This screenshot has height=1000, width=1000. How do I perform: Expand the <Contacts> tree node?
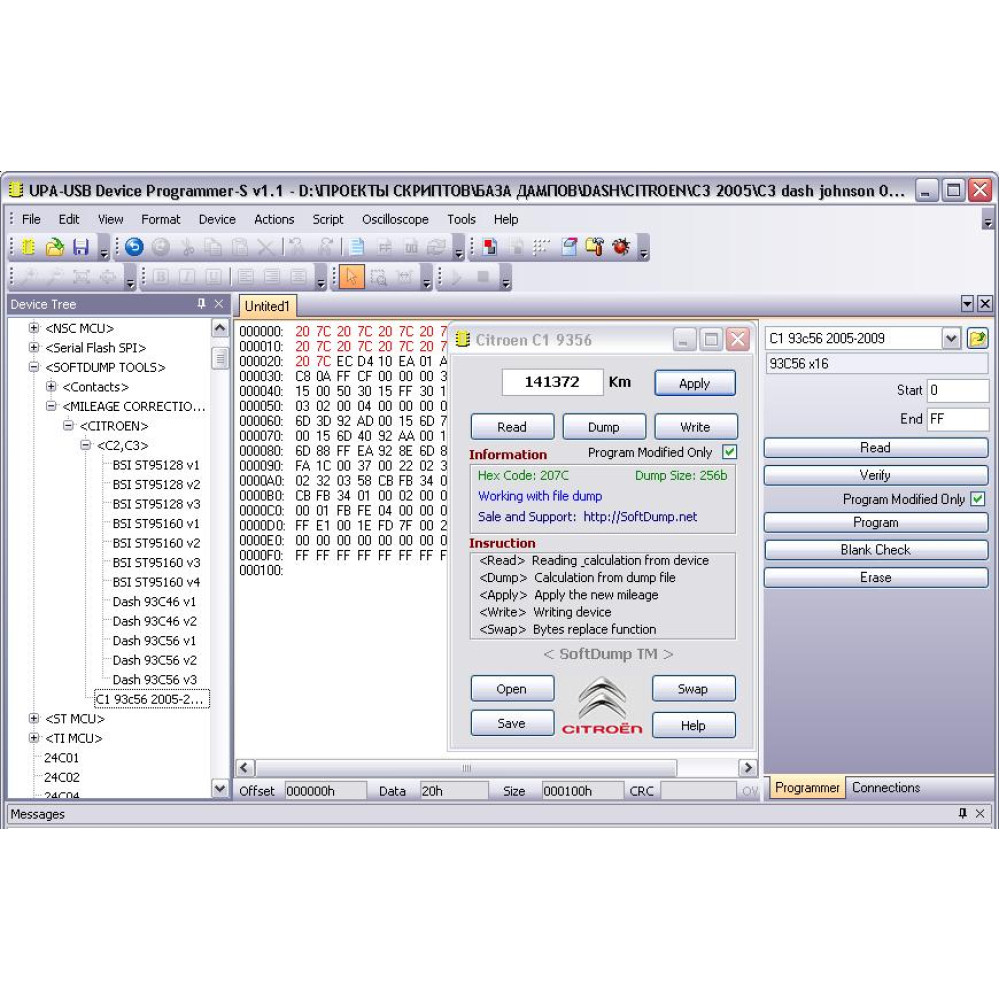[51, 386]
